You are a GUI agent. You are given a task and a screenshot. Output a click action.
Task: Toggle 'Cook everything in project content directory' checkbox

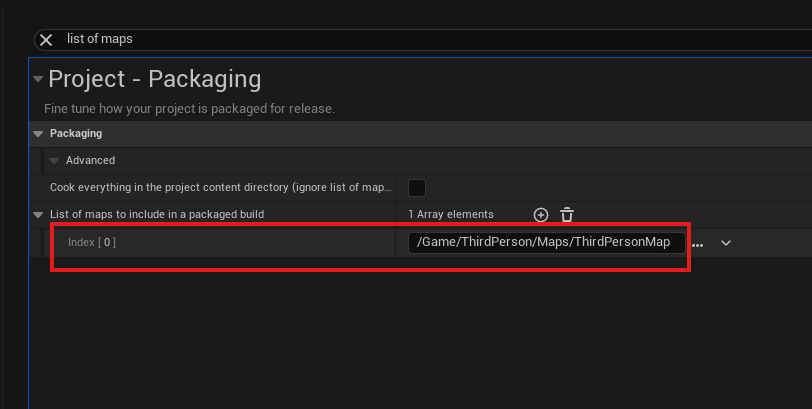pyautogui.click(x=417, y=188)
